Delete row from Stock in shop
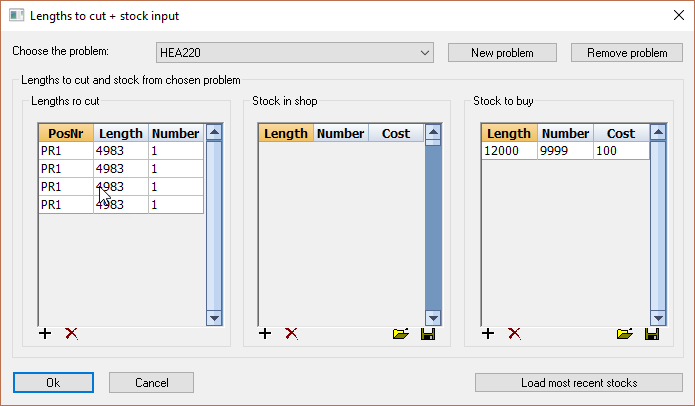Screen dimensions: 695x406 point(291,334)
